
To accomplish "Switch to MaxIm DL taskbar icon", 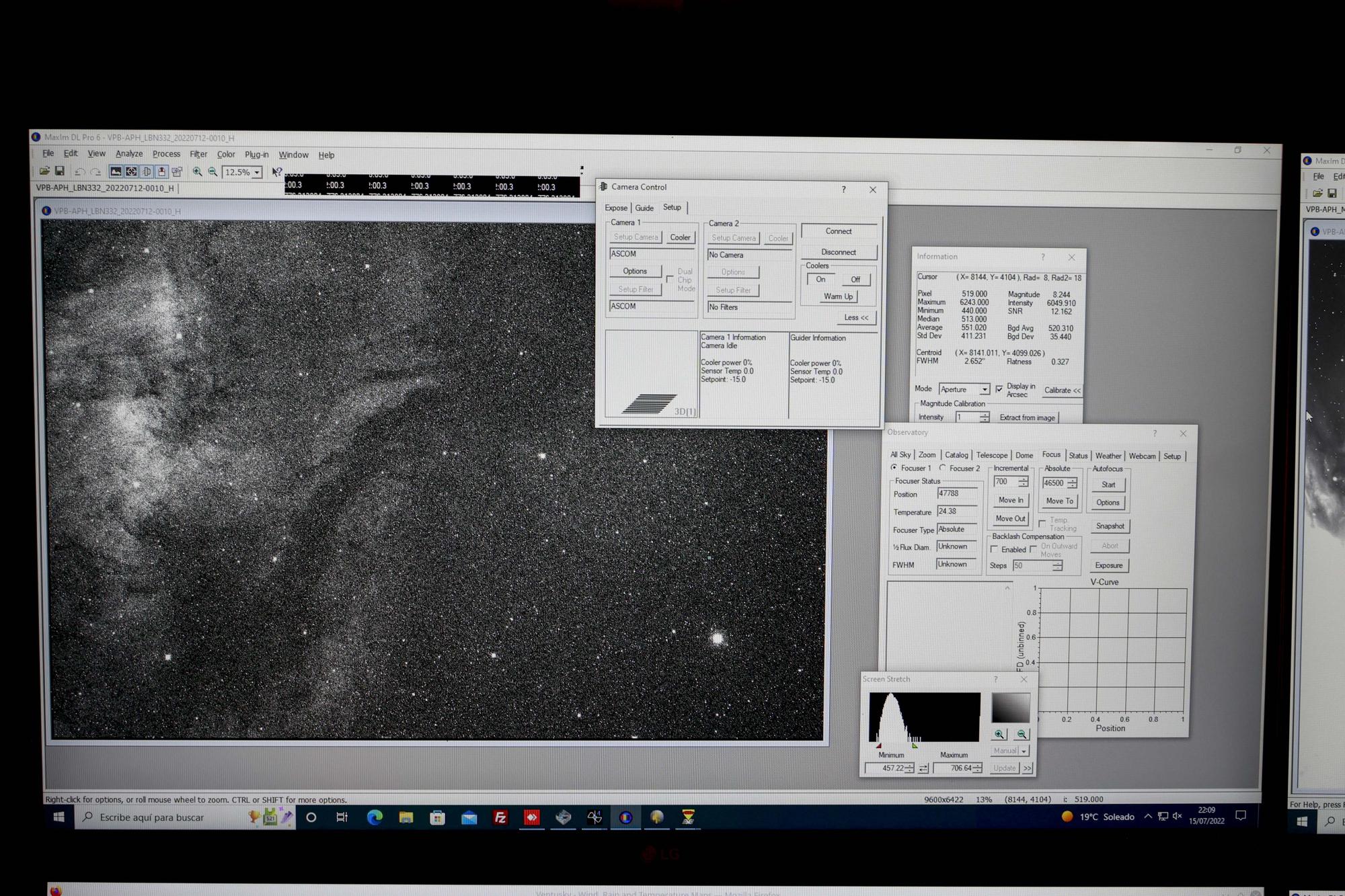I will tap(626, 817).
